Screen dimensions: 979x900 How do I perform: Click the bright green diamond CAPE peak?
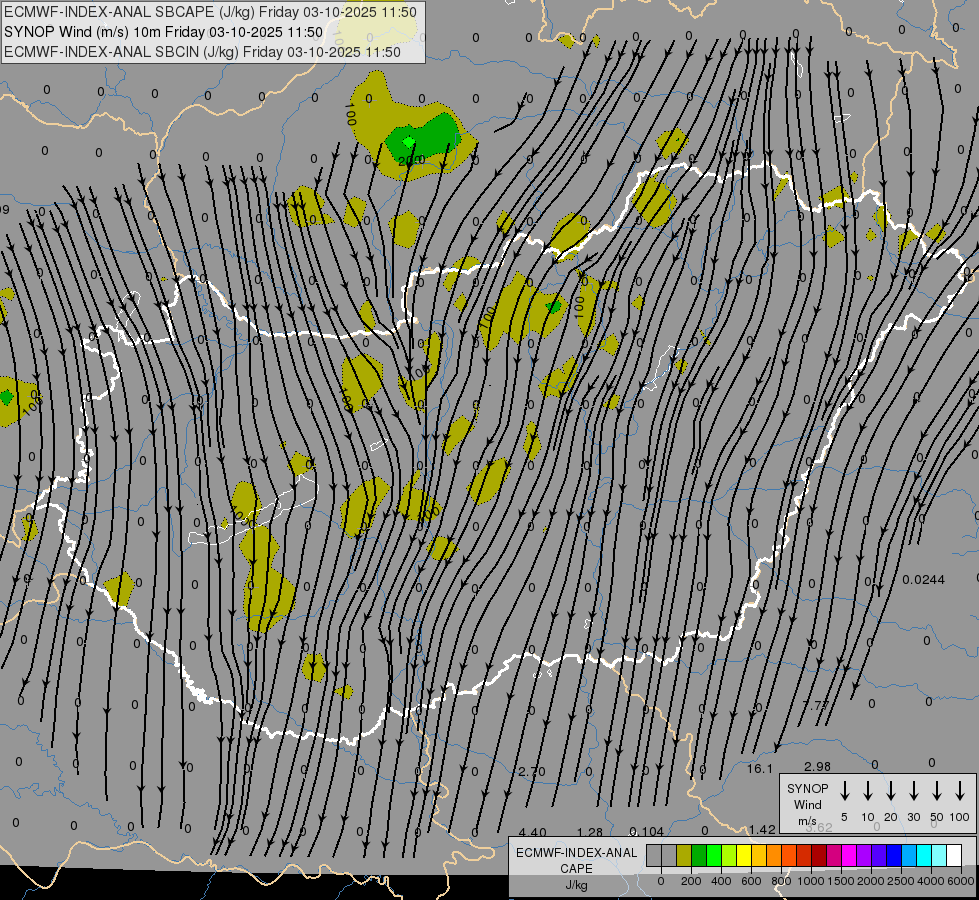click(408, 142)
